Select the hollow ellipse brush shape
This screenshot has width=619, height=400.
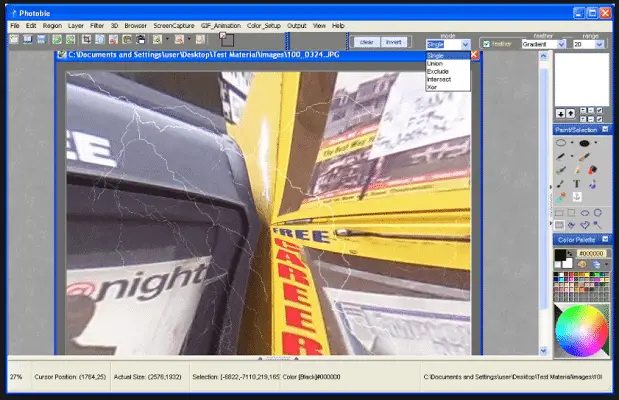[x=561, y=143]
